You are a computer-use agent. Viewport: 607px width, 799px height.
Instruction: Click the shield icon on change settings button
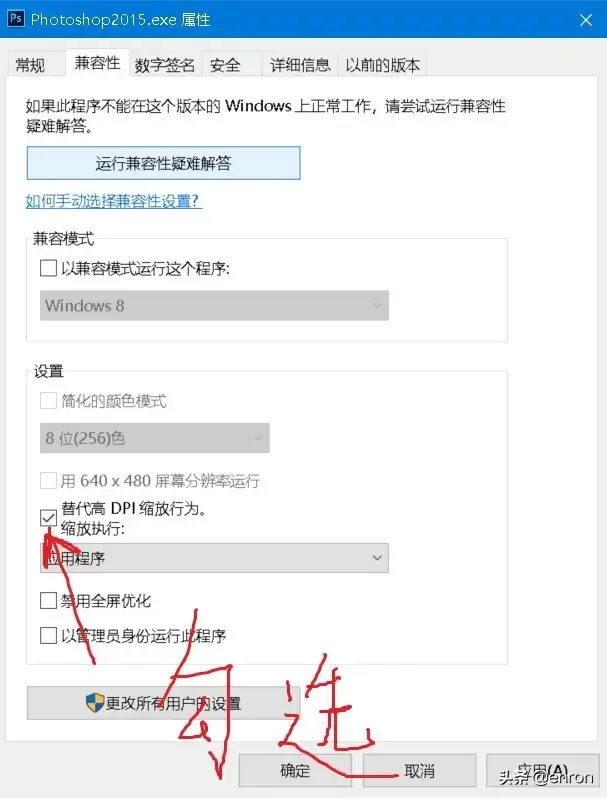coord(95,702)
